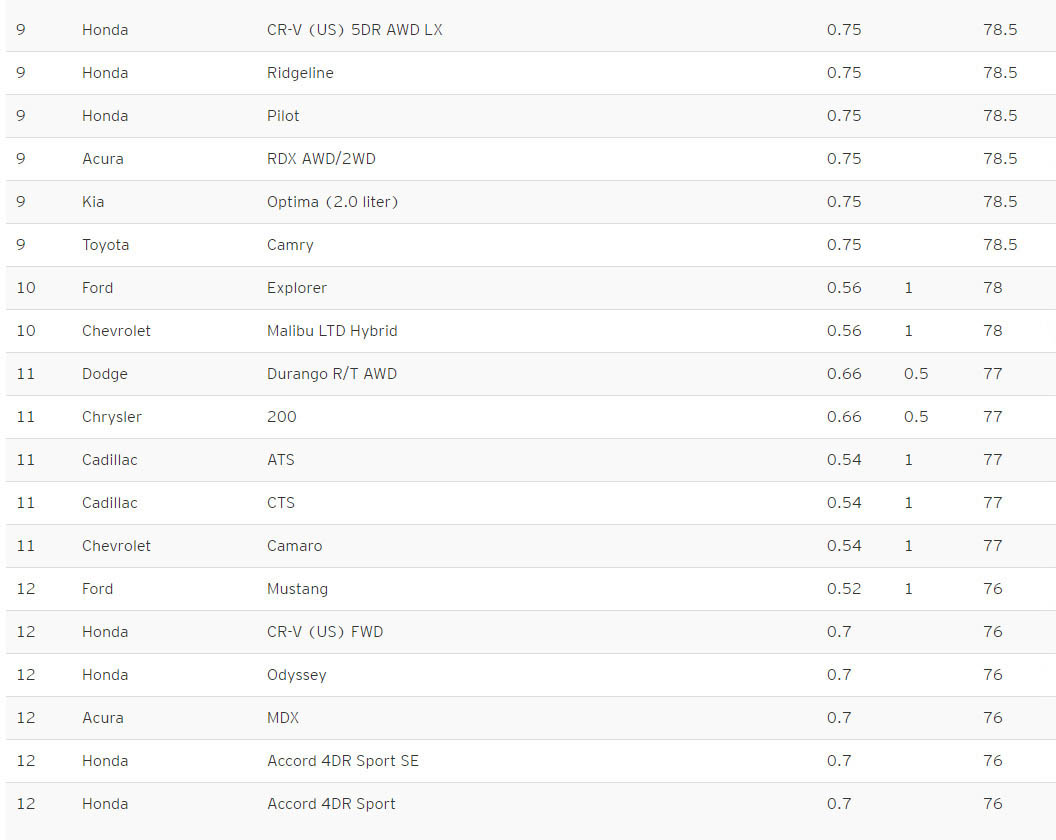Select the CR-V (US) FWD entry
Image resolution: width=1056 pixels, height=840 pixels.
(325, 632)
